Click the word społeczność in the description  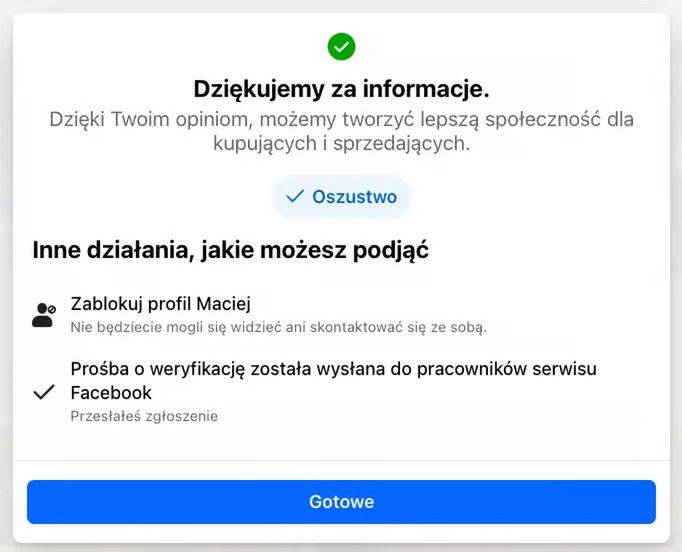[509, 120]
